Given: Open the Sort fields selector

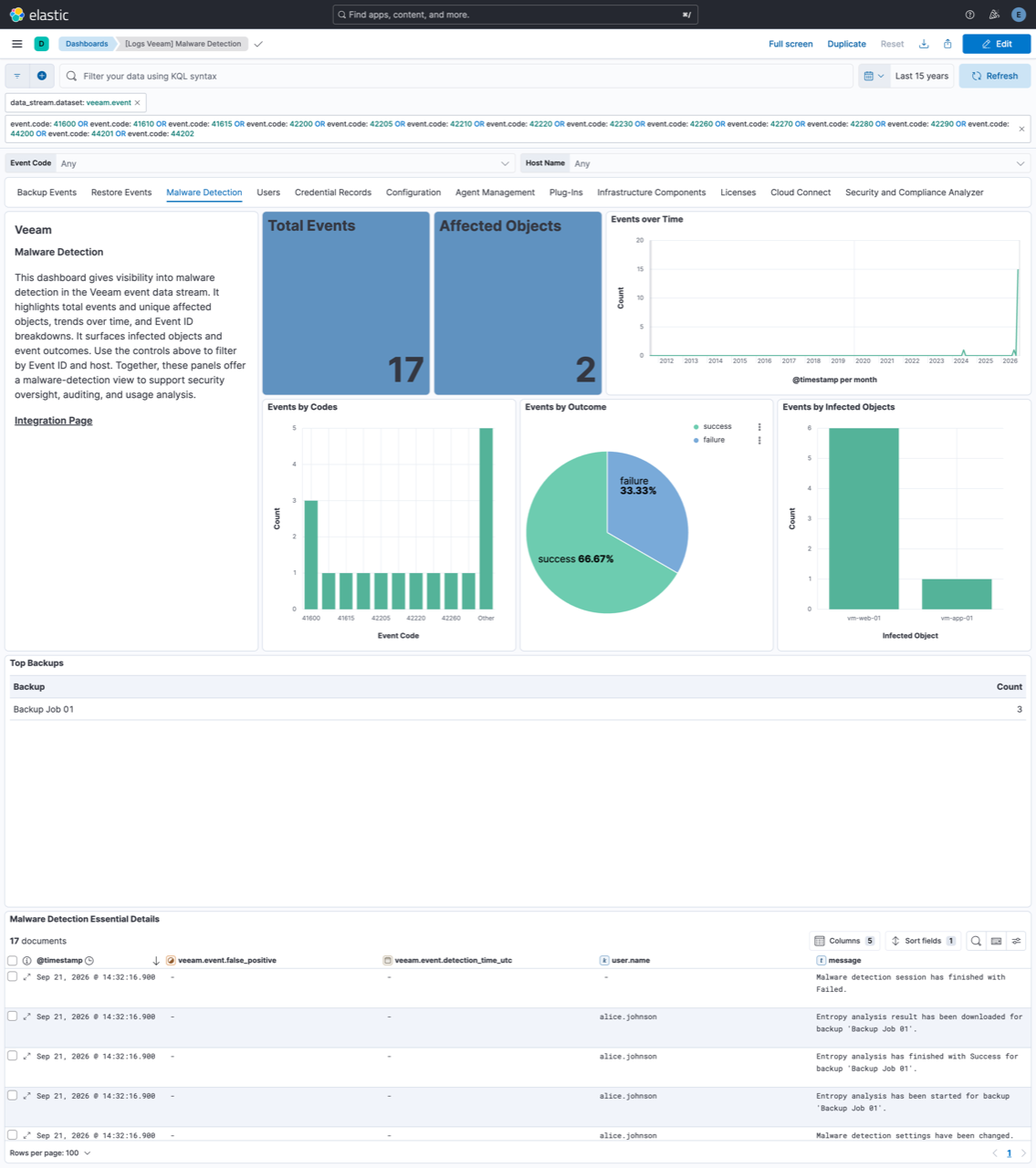Looking at the screenshot, I should (x=923, y=941).
